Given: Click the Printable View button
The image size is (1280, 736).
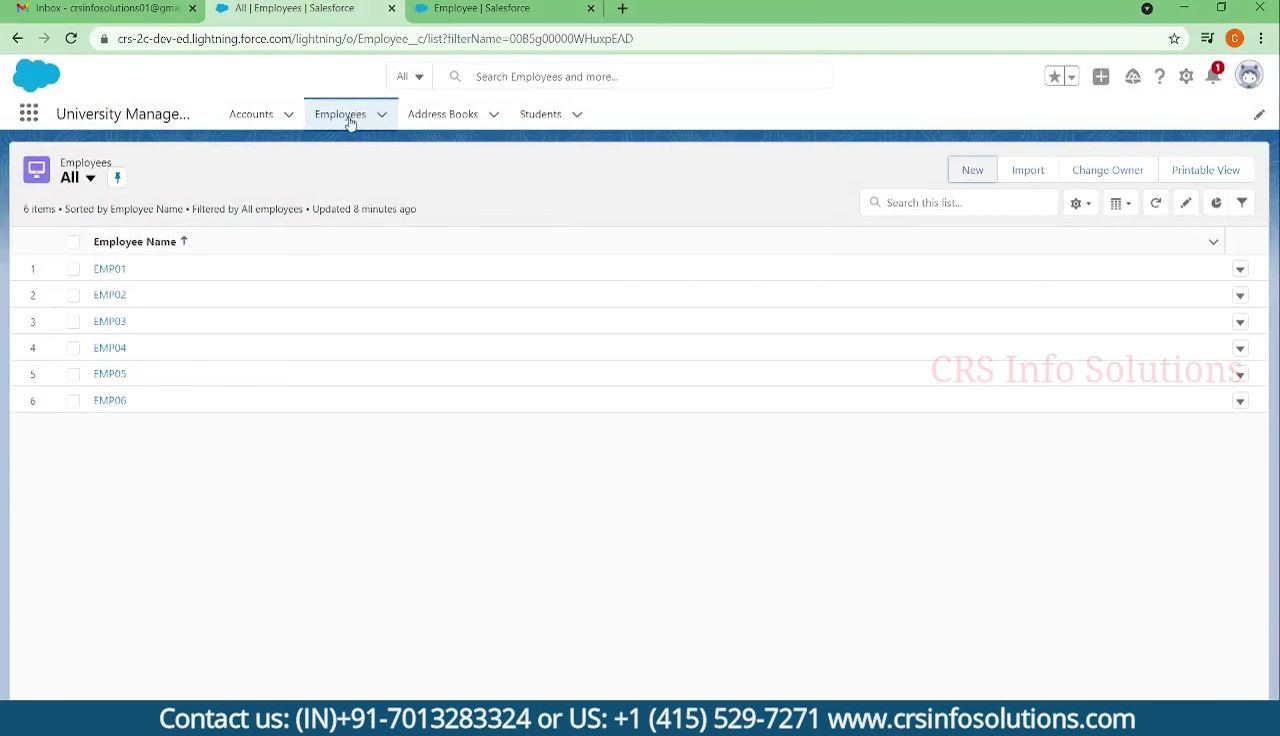Looking at the screenshot, I should tap(1206, 170).
